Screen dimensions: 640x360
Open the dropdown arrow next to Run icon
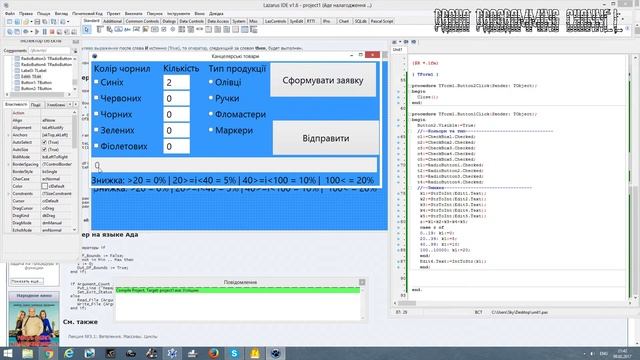click(31, 31)
